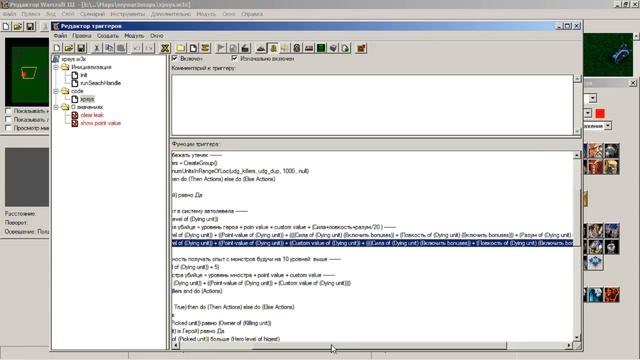Click the trigger comment text field
Screen dimensions: 640x360
point(372,104)
